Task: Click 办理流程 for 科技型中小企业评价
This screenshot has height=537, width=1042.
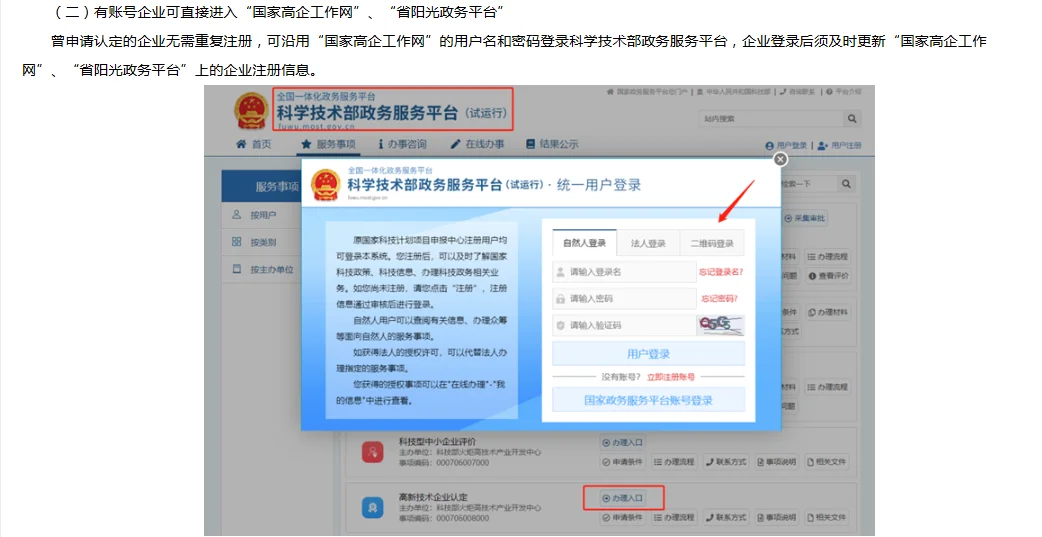Action: click(675, 462)
